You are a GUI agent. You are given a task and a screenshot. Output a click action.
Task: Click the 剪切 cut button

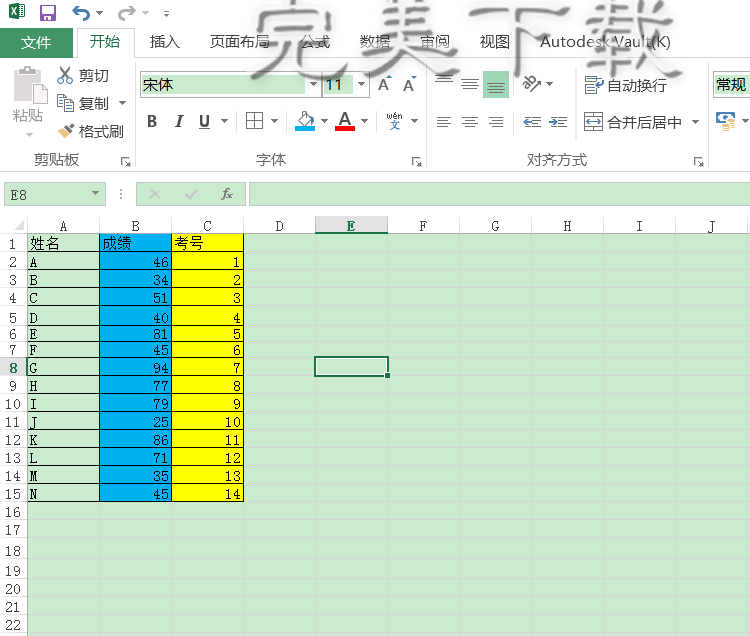point(83,75)
